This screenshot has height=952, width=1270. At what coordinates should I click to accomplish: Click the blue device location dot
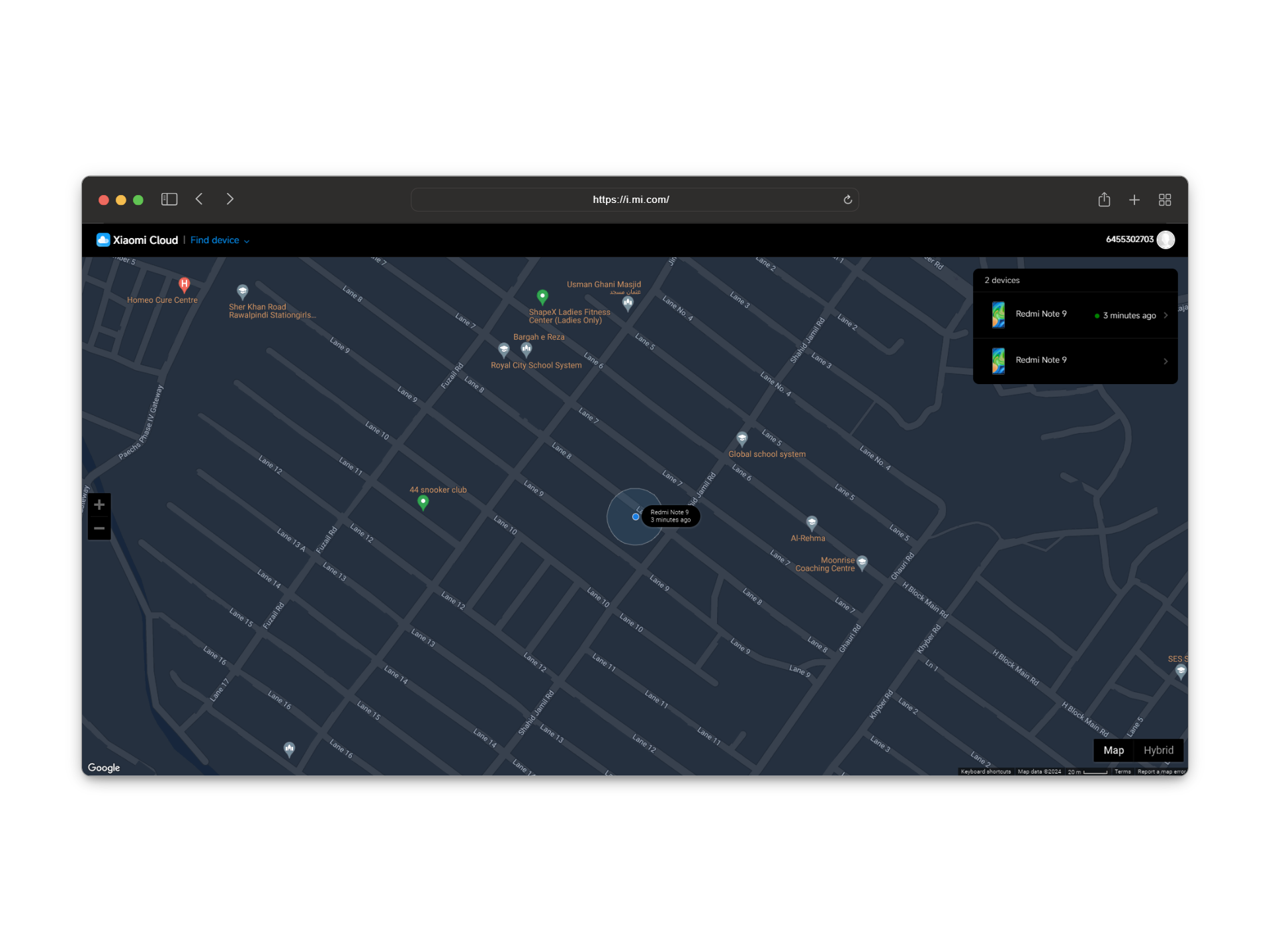(x=636, y=517)
